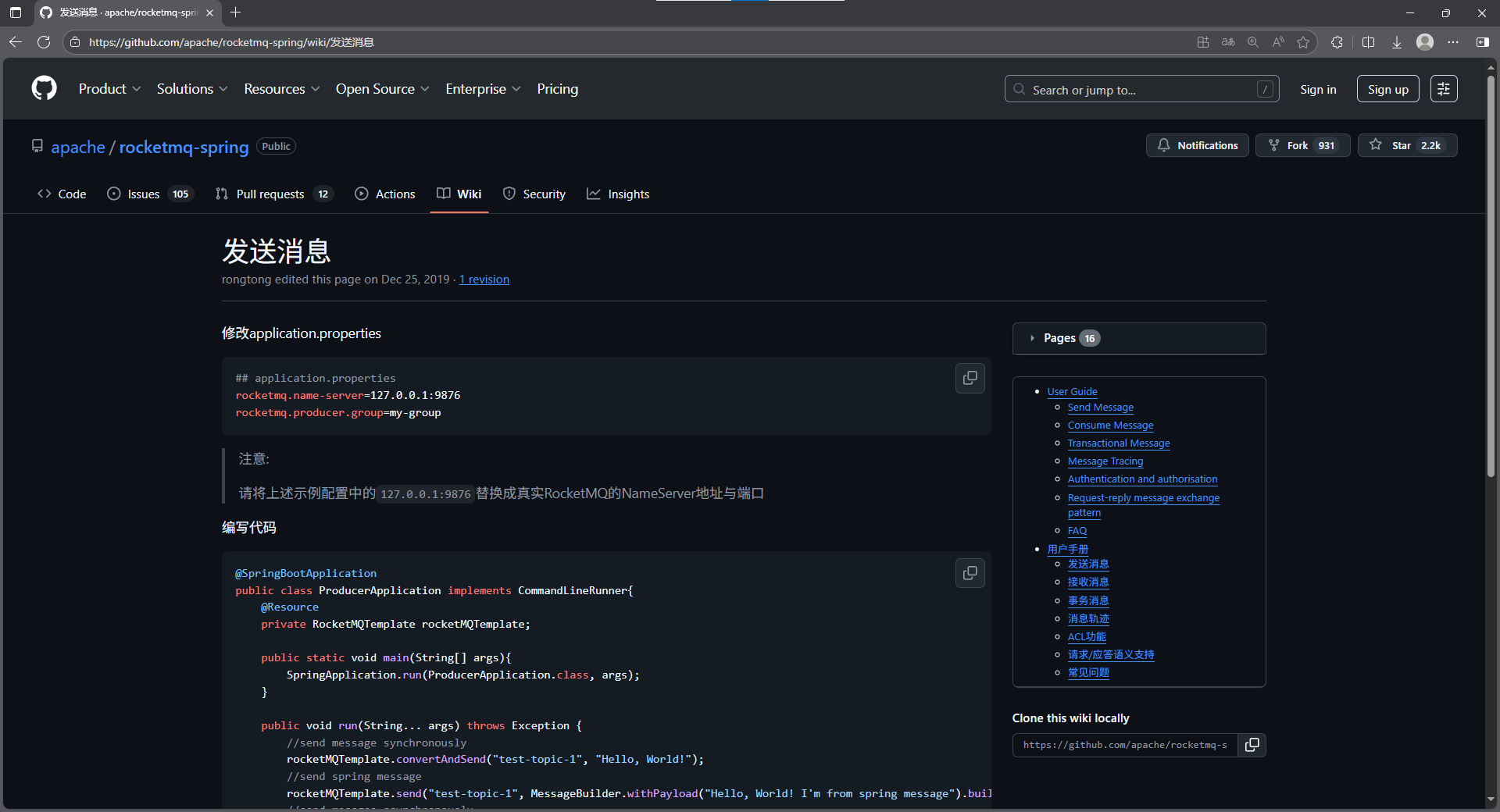This screenshot has height=812, width=1500.
Task: Open the Transactional Message wiki link
Action: point(1118,443)
